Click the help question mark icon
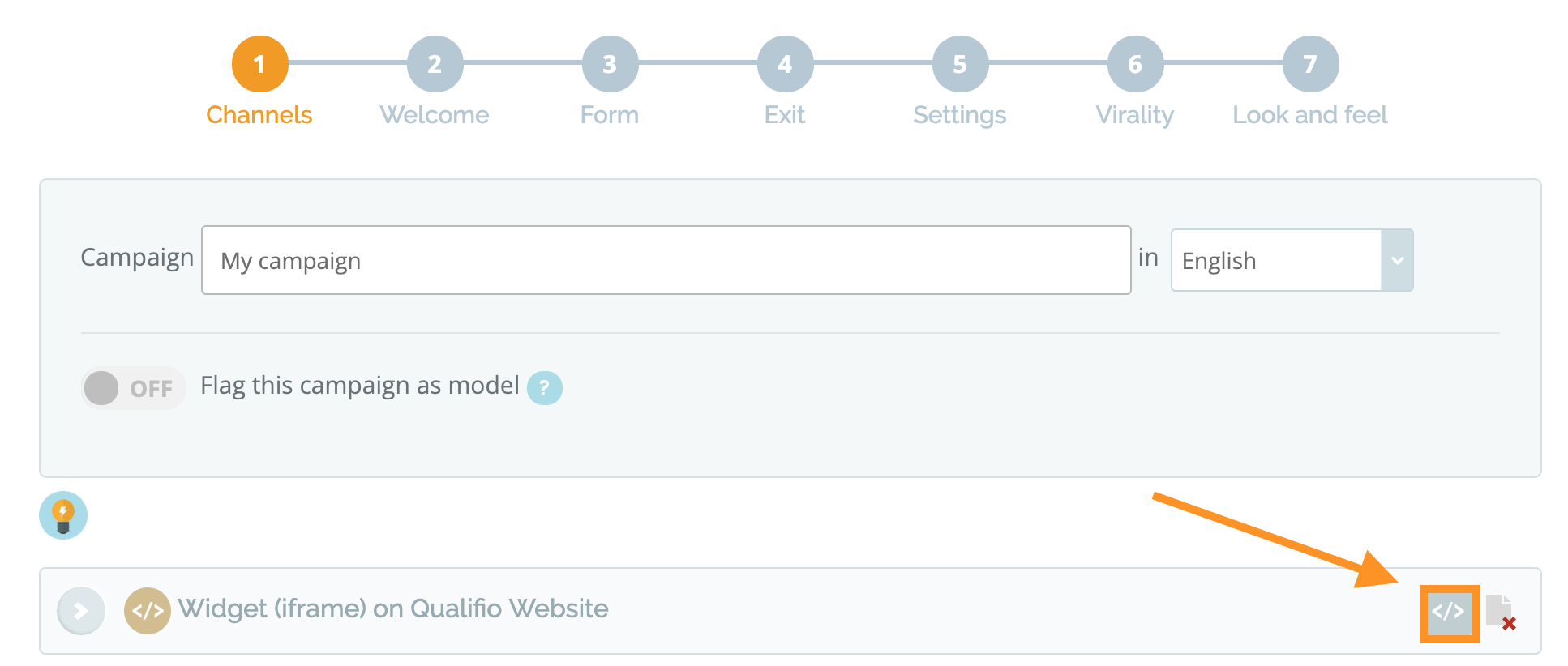Image resolution: width=1568 pixels, height=666 pixels. point(545,388)
